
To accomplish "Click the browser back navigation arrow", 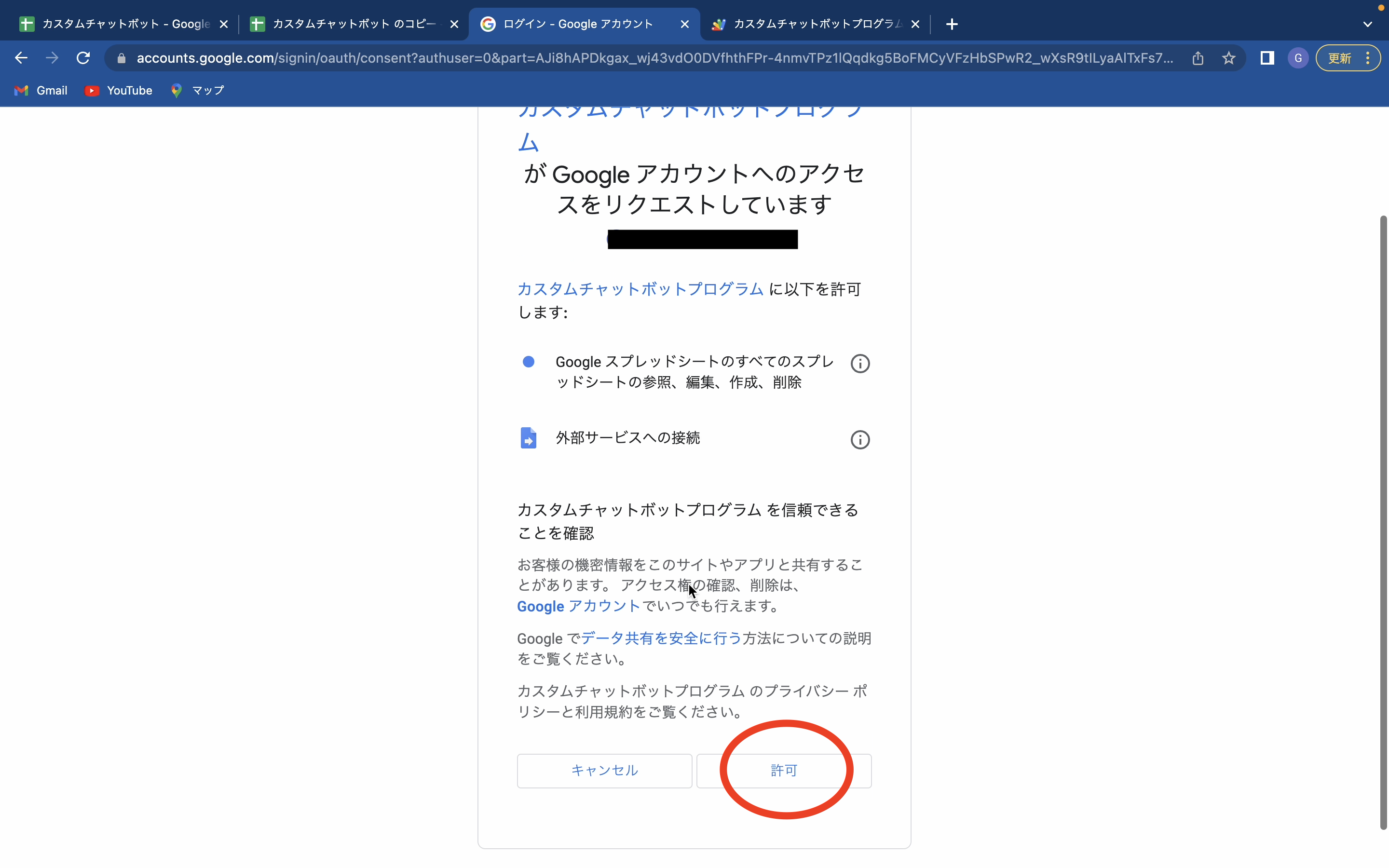I will pyautogui.click(x=21, y=57).
